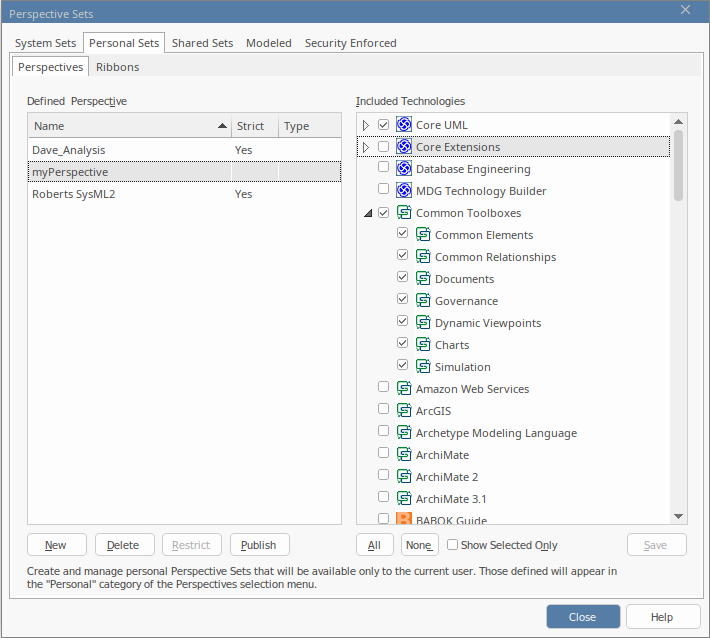Open the Ribbons tab

click(117, 67)
